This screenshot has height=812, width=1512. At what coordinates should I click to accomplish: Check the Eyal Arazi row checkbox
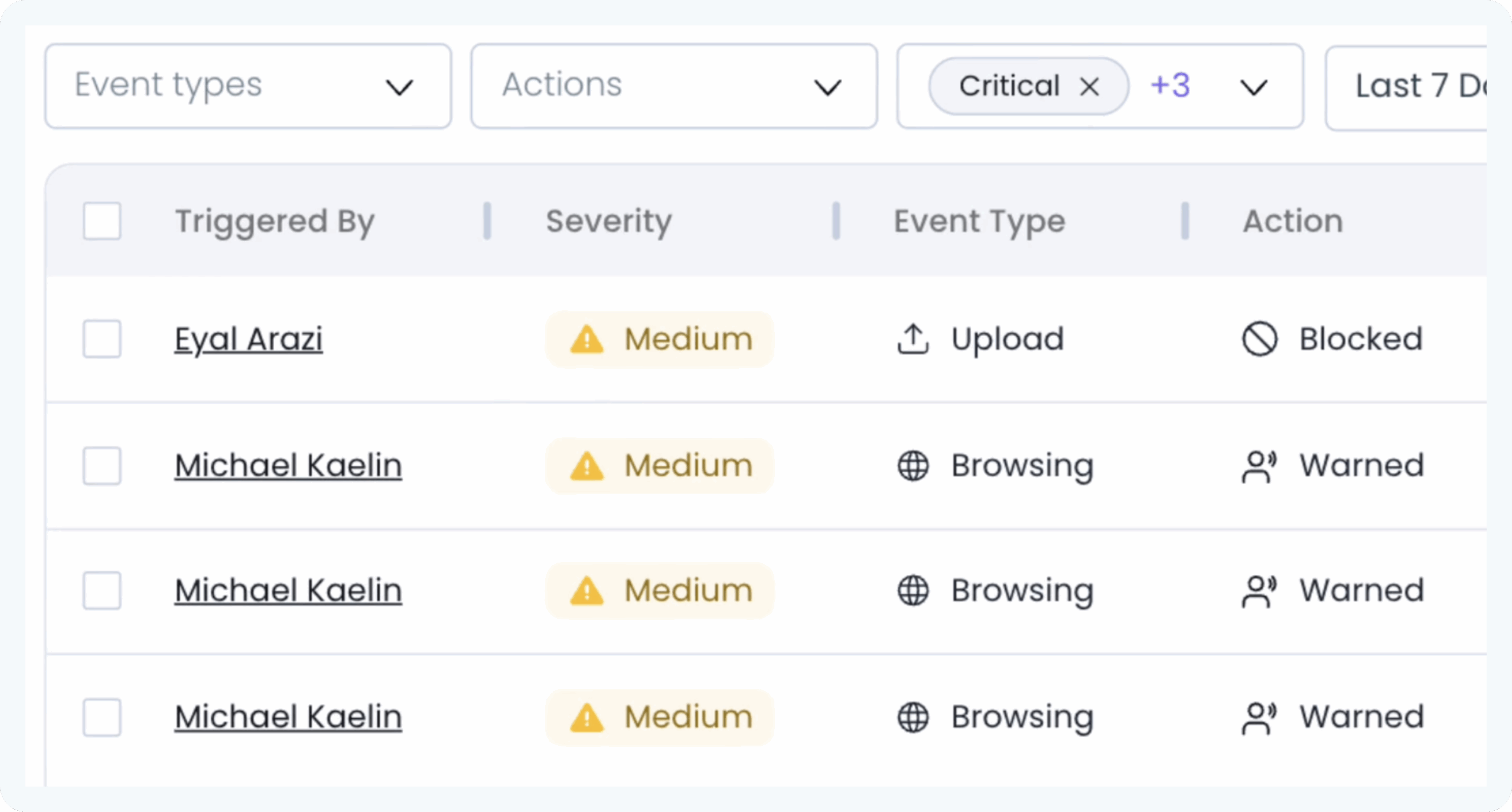tap(102, 339)
